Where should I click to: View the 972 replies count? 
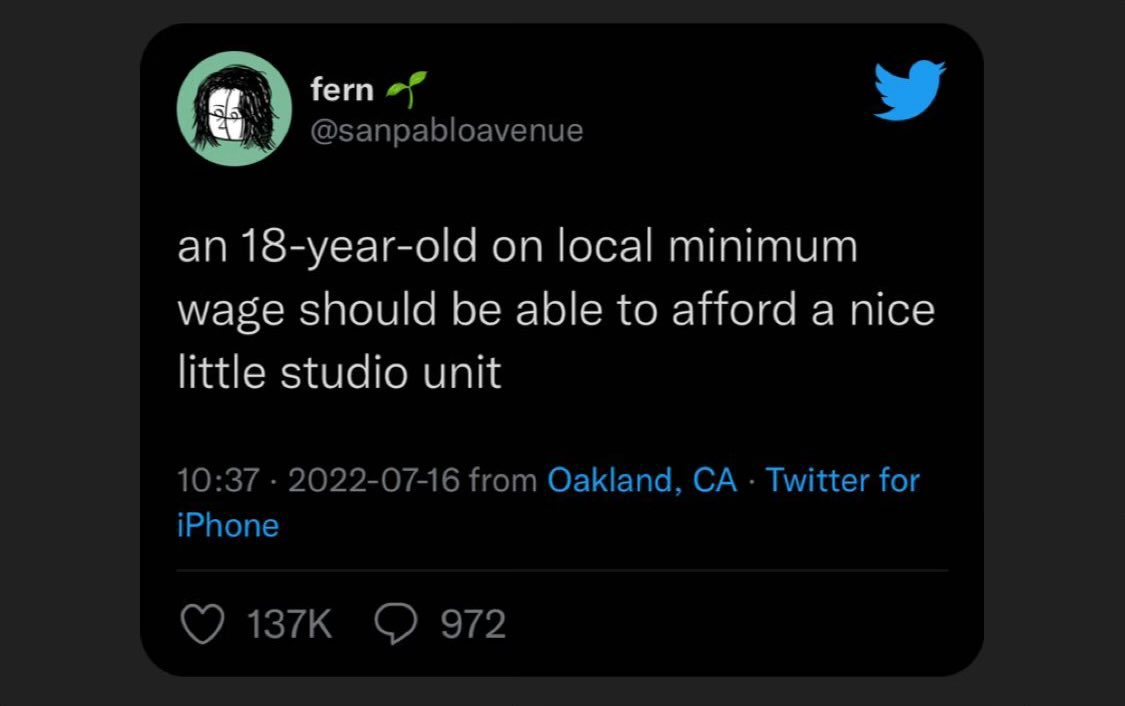tap(473, 625)
